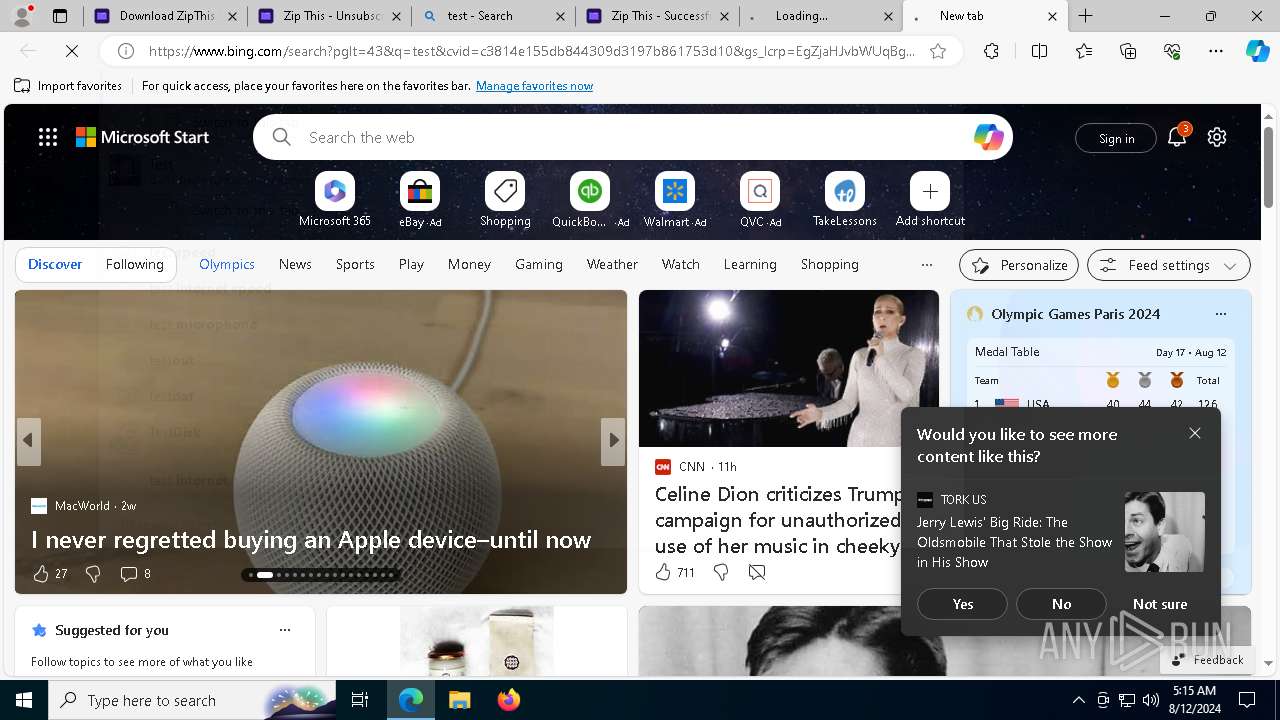
Task: Open the Windows Start menu
Action: point(24,700)
